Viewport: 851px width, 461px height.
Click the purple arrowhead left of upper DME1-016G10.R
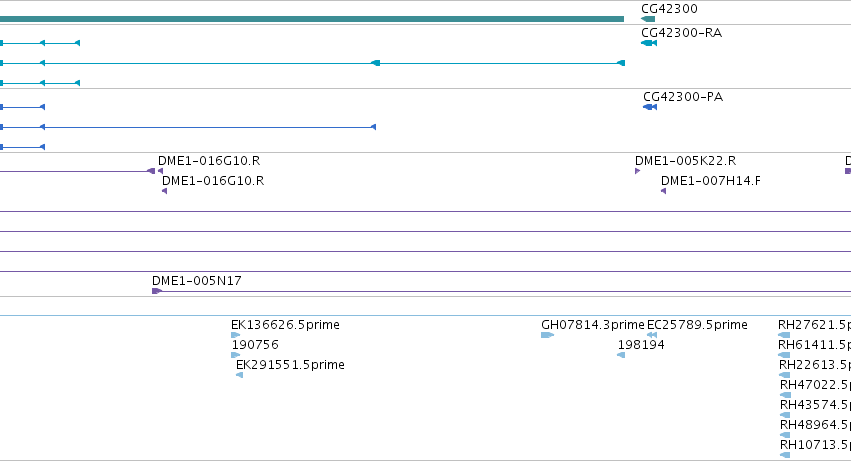click(151, 171)
